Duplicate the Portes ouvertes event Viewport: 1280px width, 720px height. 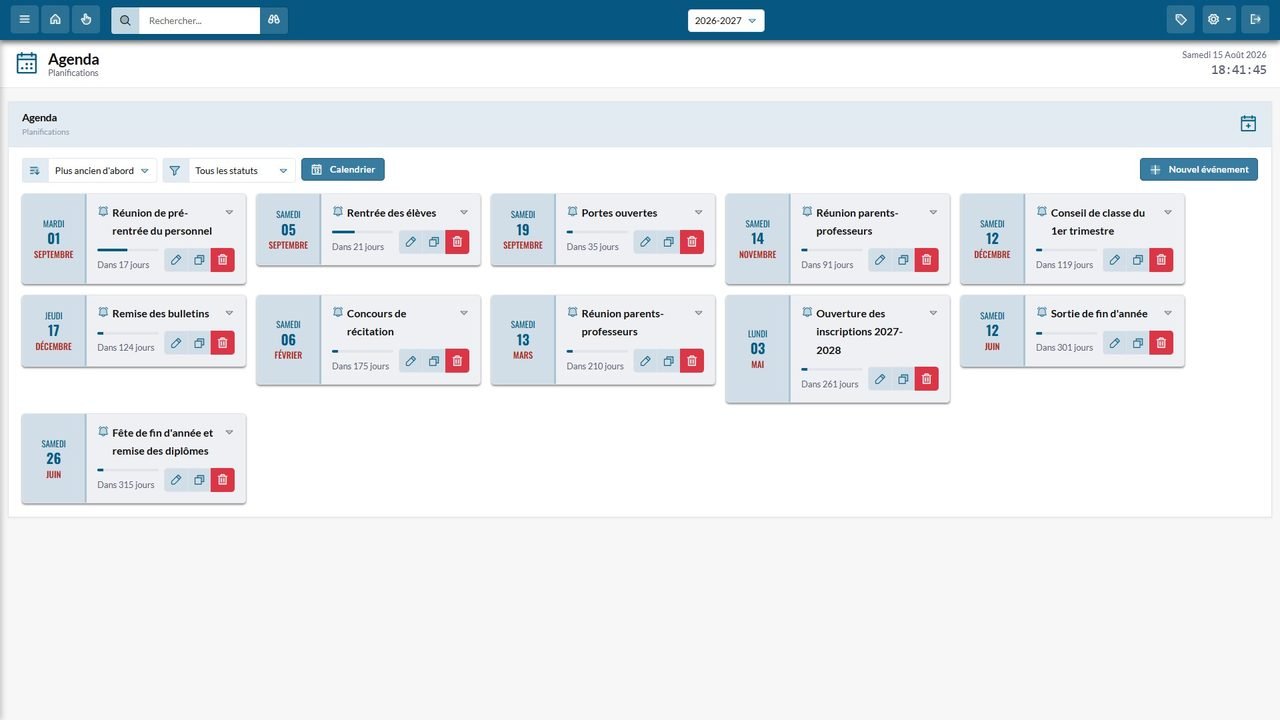point(669,242)
